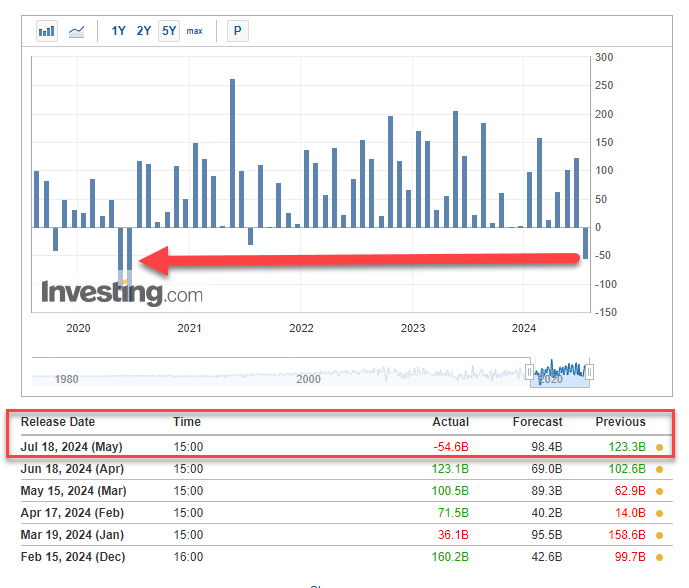Switch to the line chart icon
This screenshot has height=588, width=689.
[x=76, y=31]
